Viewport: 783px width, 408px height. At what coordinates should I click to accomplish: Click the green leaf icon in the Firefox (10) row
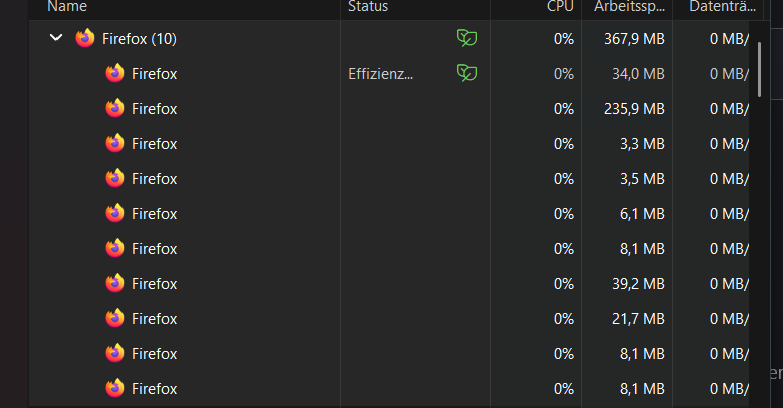(466, 38)
